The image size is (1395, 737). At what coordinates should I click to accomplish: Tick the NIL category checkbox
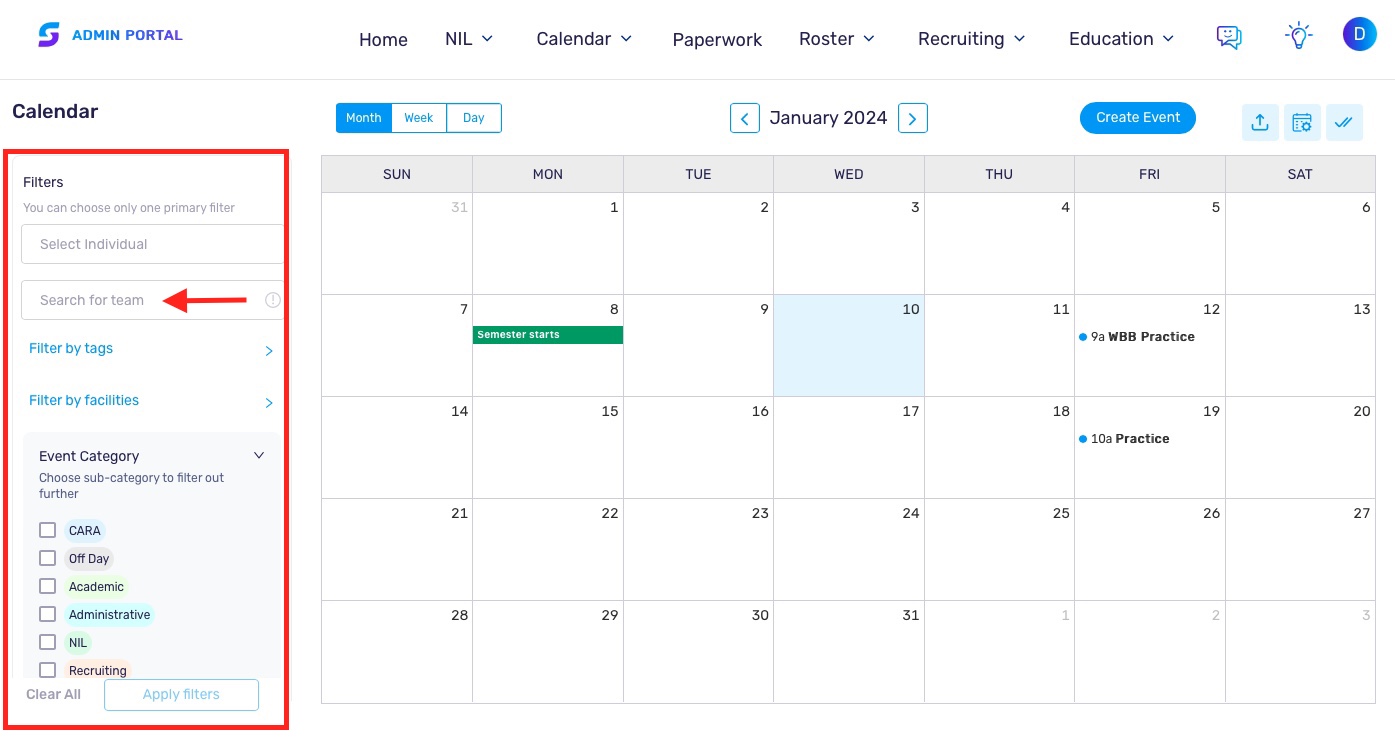(47, 642)
